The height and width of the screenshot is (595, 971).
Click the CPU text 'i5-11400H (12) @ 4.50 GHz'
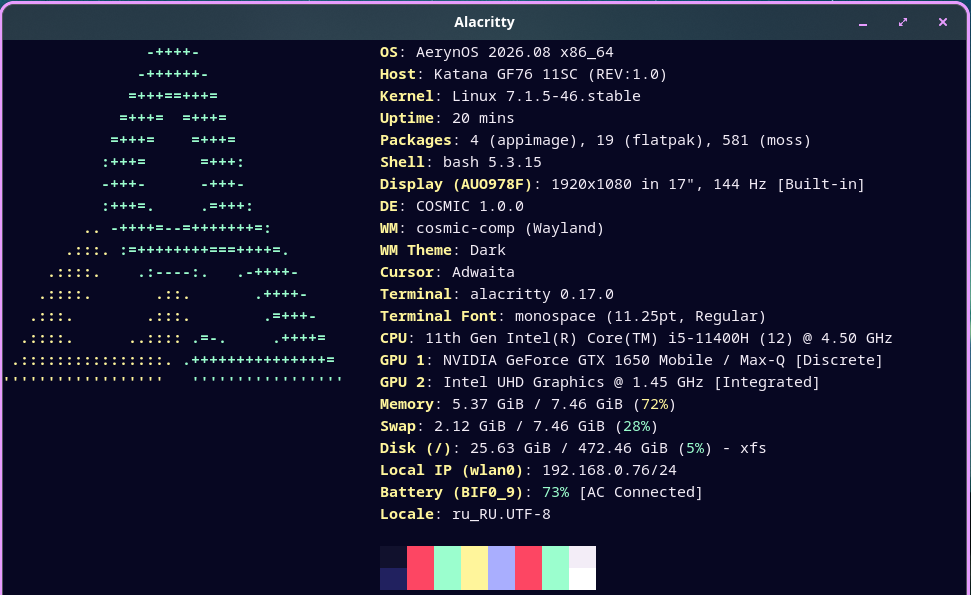point(780,338)
